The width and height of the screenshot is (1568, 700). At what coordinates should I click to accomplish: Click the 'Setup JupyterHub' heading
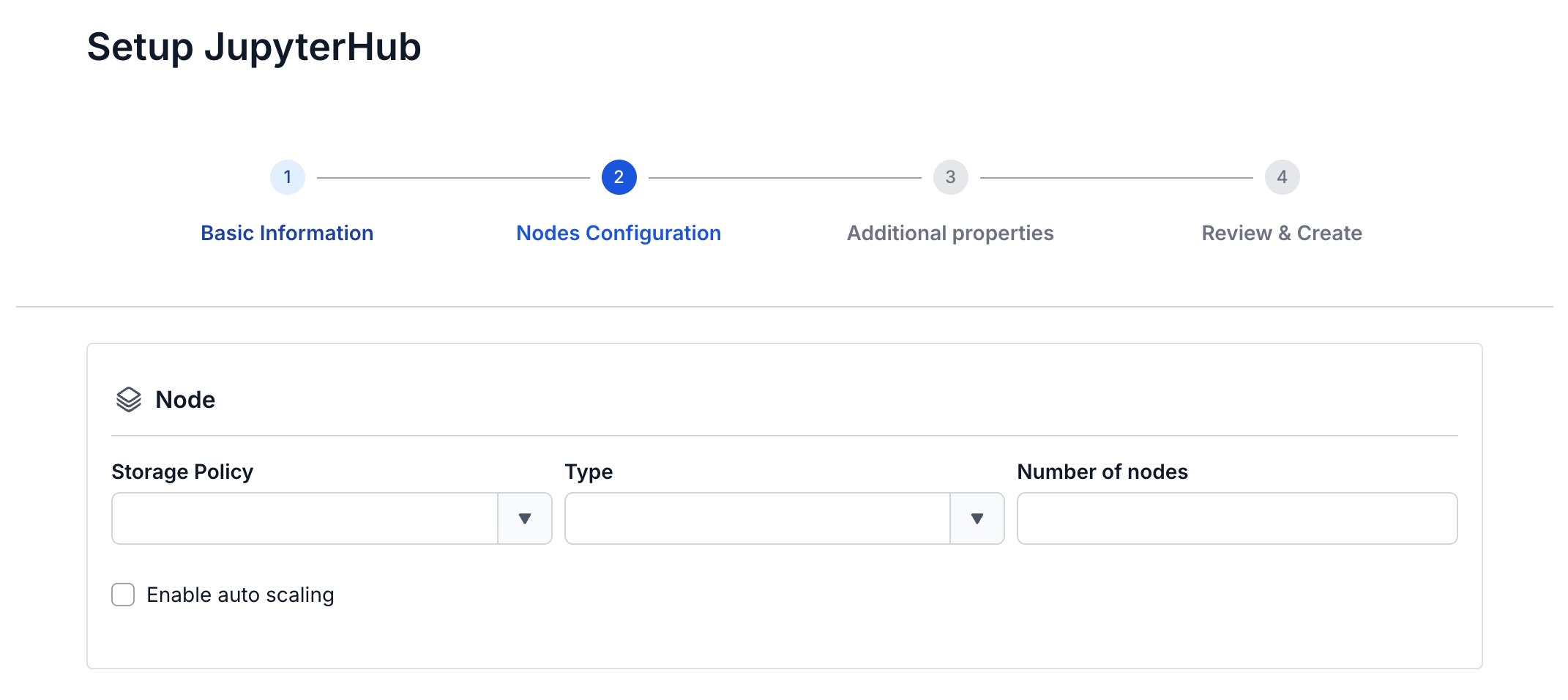pyautogui.click(x=254, y=48)
